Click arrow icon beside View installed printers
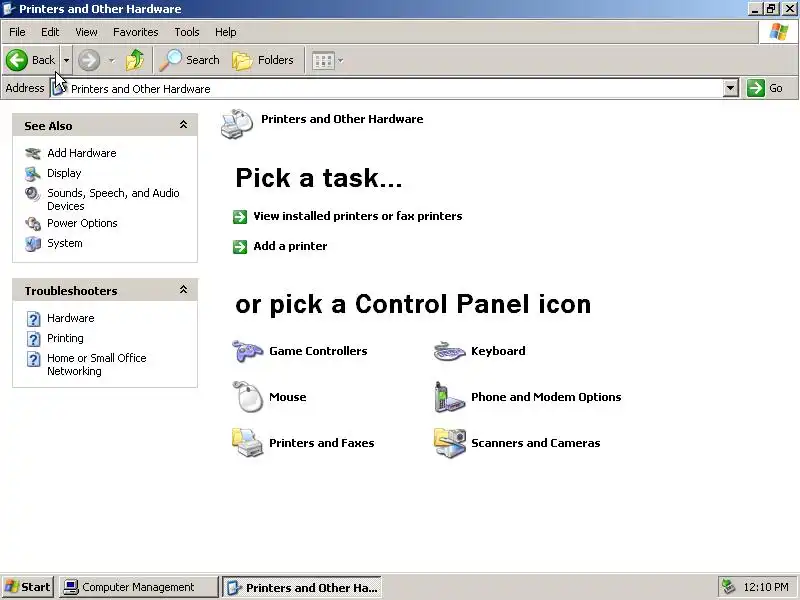The height and width of the screenshot is (600, 800). 240,217
